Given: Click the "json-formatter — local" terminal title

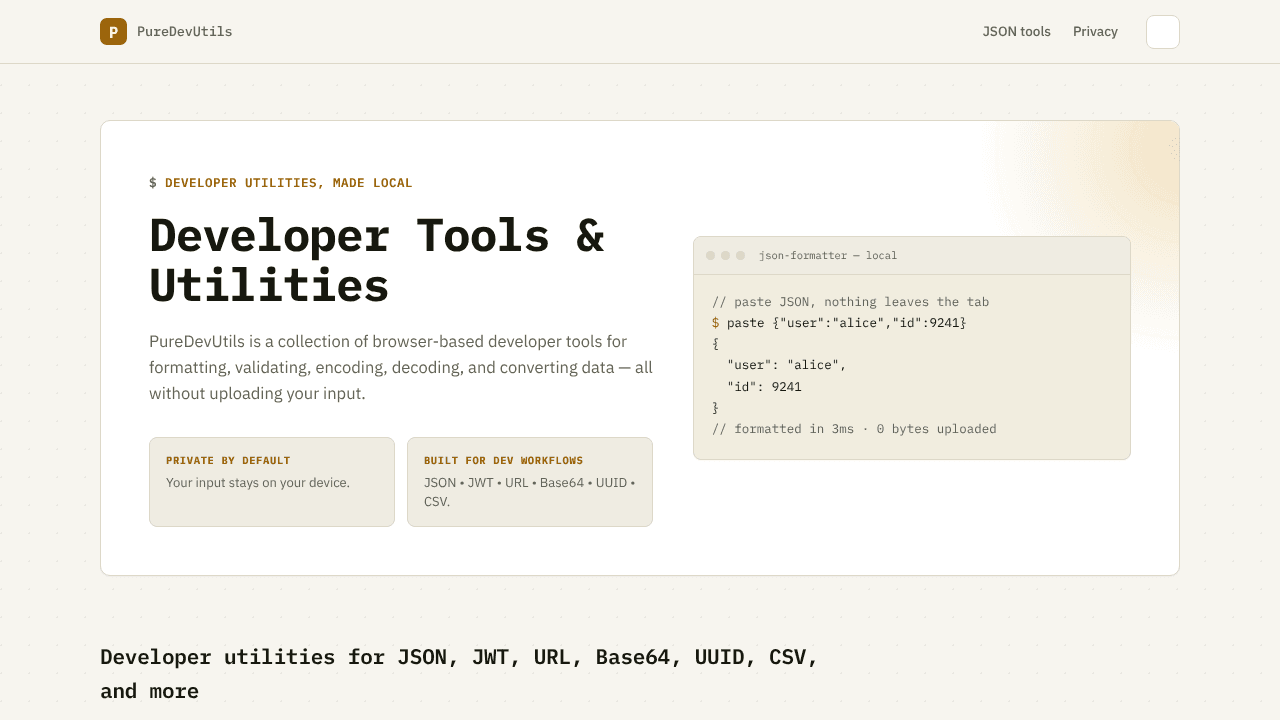Looking at the screenshot, I should [x=828, y=256].
